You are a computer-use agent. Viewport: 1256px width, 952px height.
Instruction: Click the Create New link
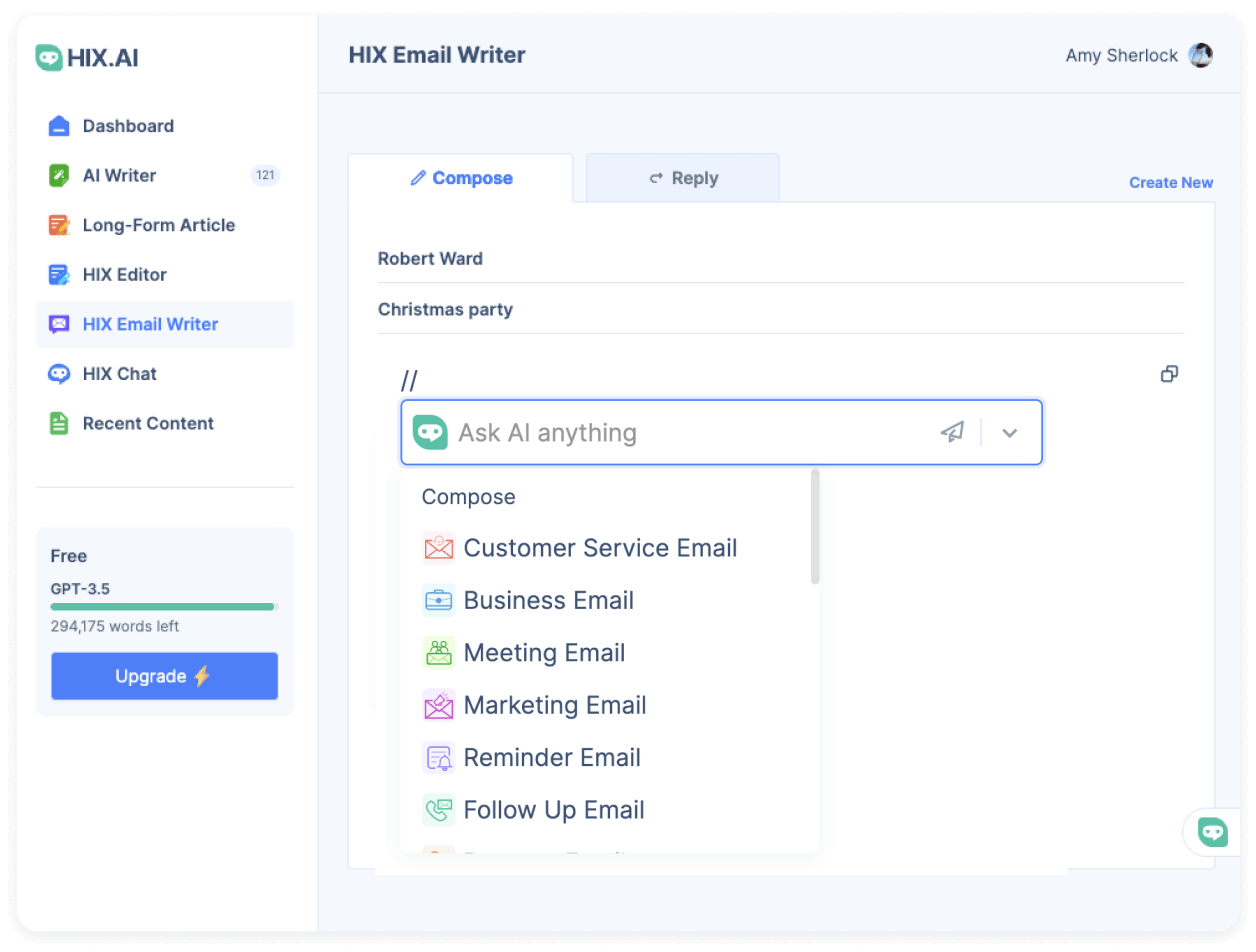click(1171, 183)
